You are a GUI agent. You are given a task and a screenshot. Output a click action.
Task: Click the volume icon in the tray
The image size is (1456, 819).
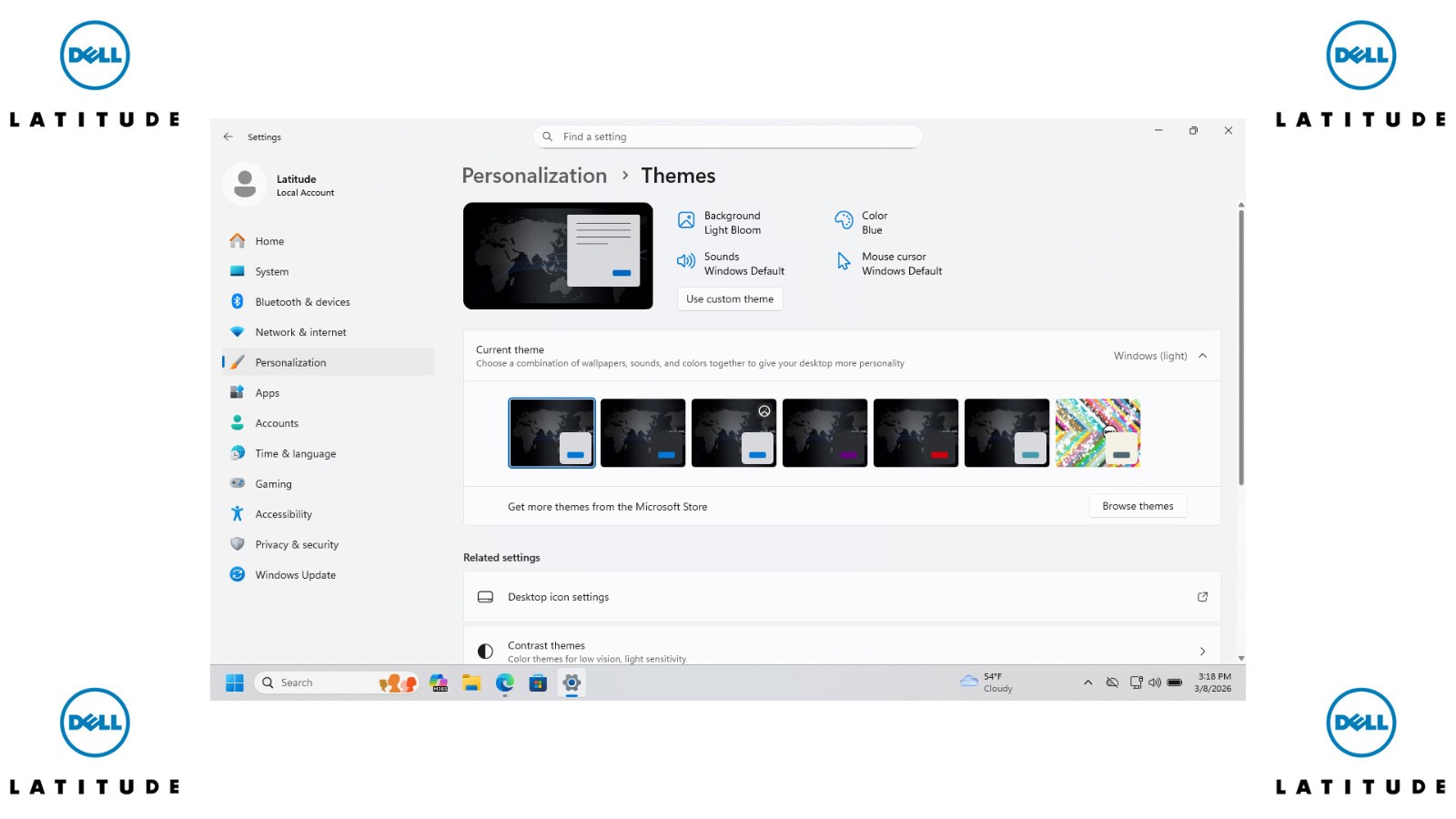coord(1155,682)
